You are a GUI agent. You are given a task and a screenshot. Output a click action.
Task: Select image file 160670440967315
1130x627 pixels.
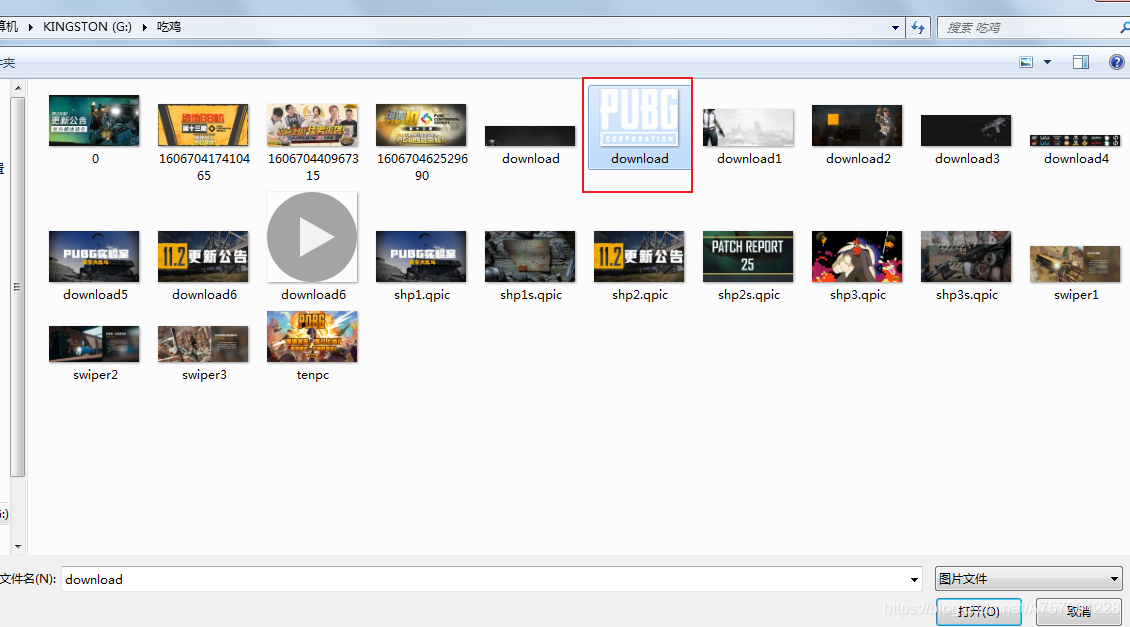click(312, 143)
